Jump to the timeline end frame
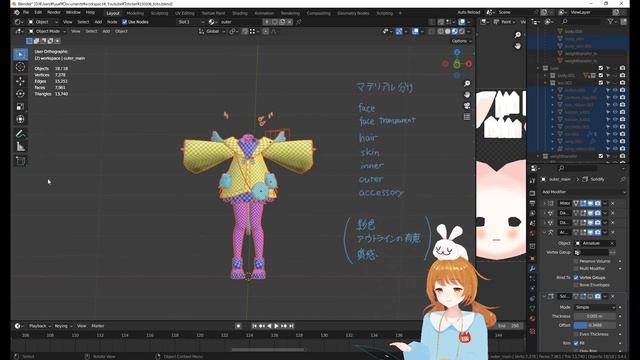This screenshot has width=640, height=360. point(291,326)
